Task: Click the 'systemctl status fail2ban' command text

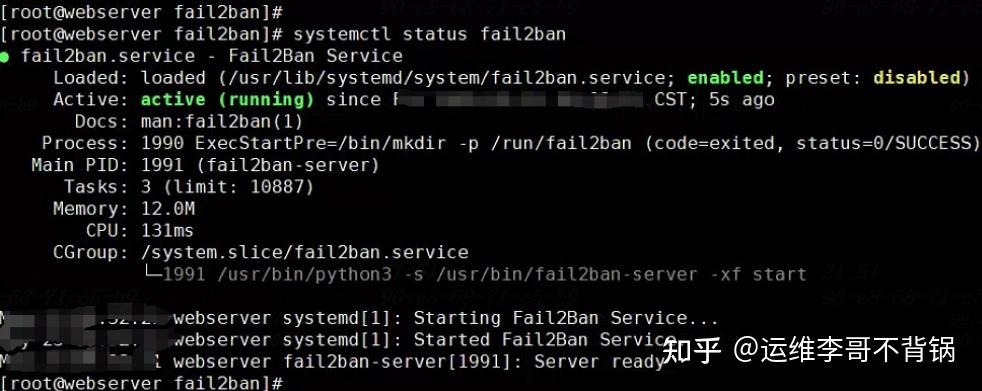Action: tap(430, 34)
